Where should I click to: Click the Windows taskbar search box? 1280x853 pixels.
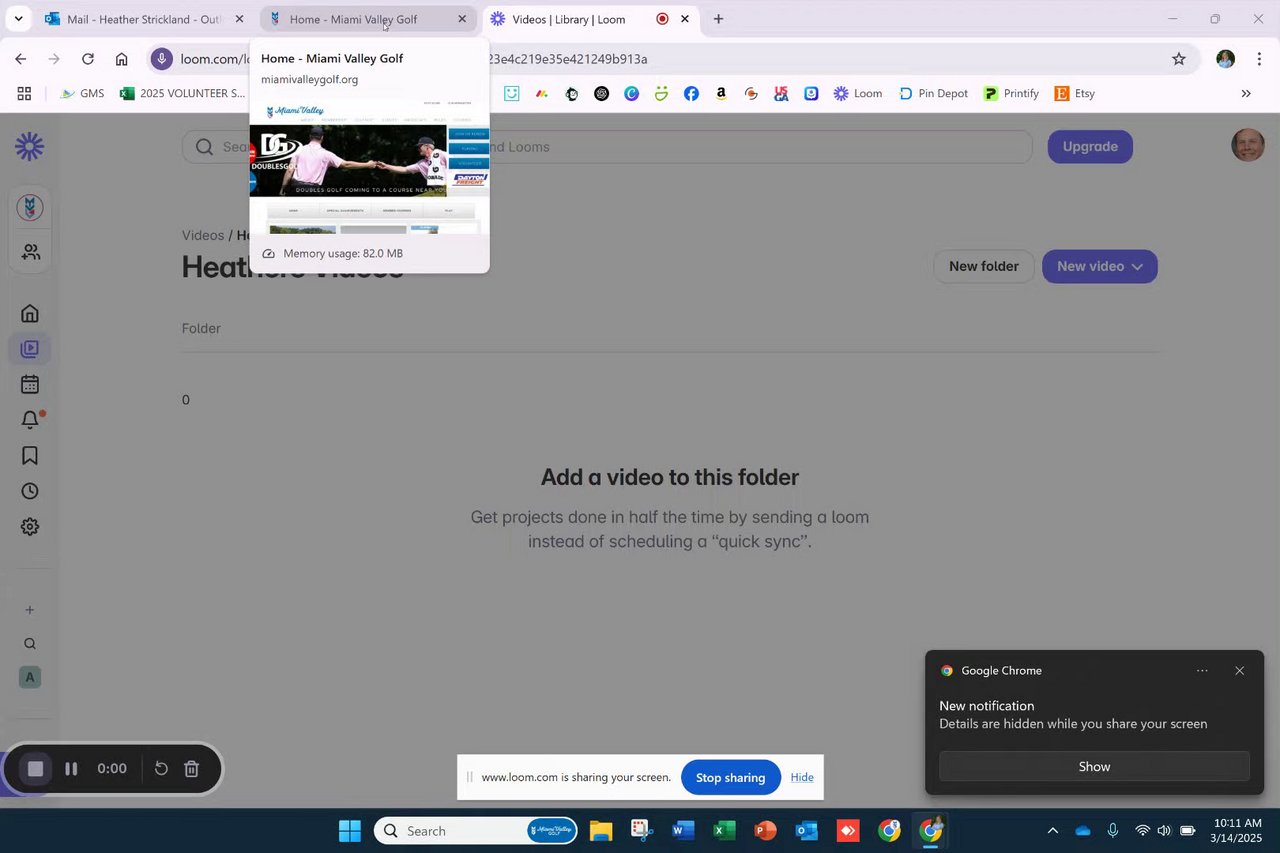476,831
